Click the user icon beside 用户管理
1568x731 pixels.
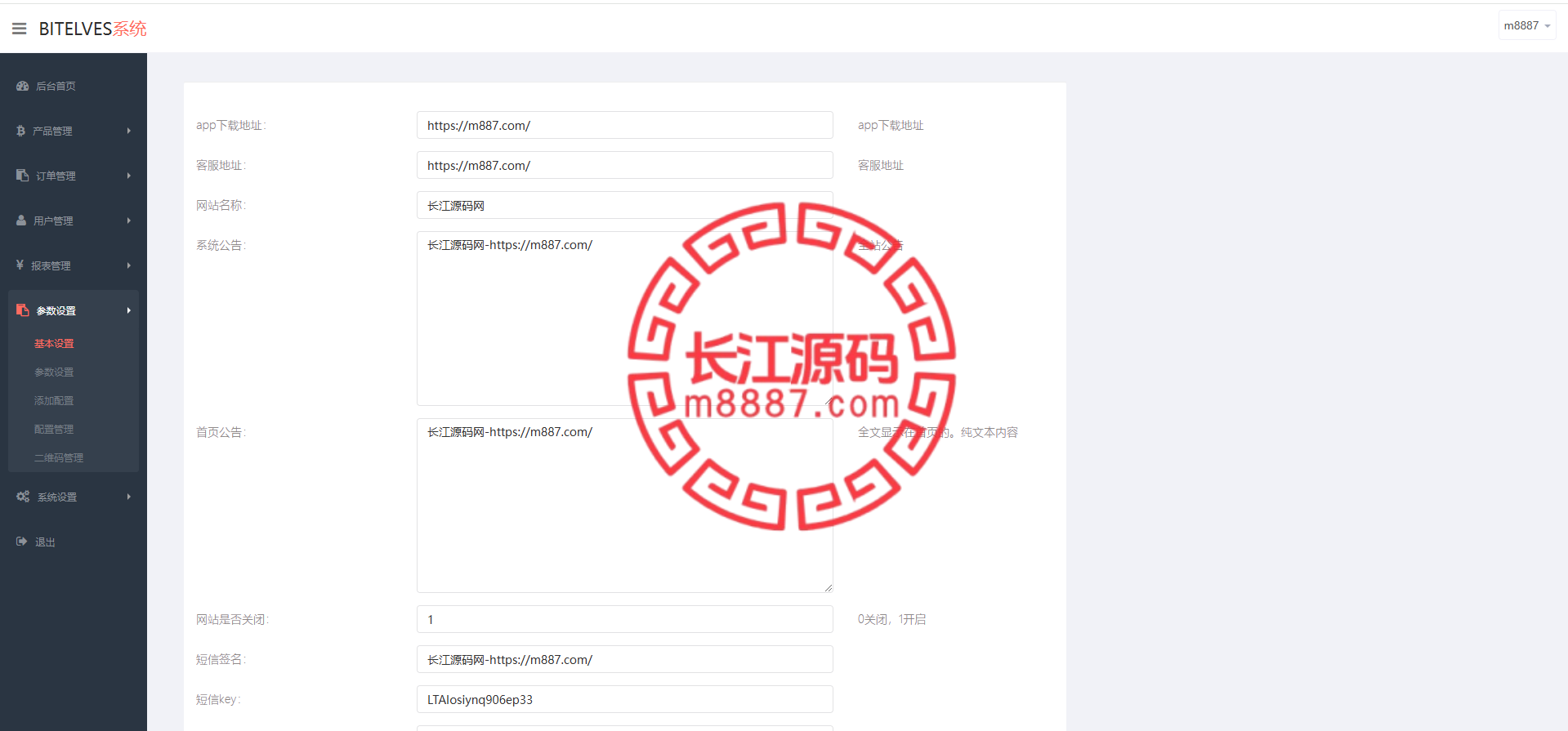click(x=21, y=221)
